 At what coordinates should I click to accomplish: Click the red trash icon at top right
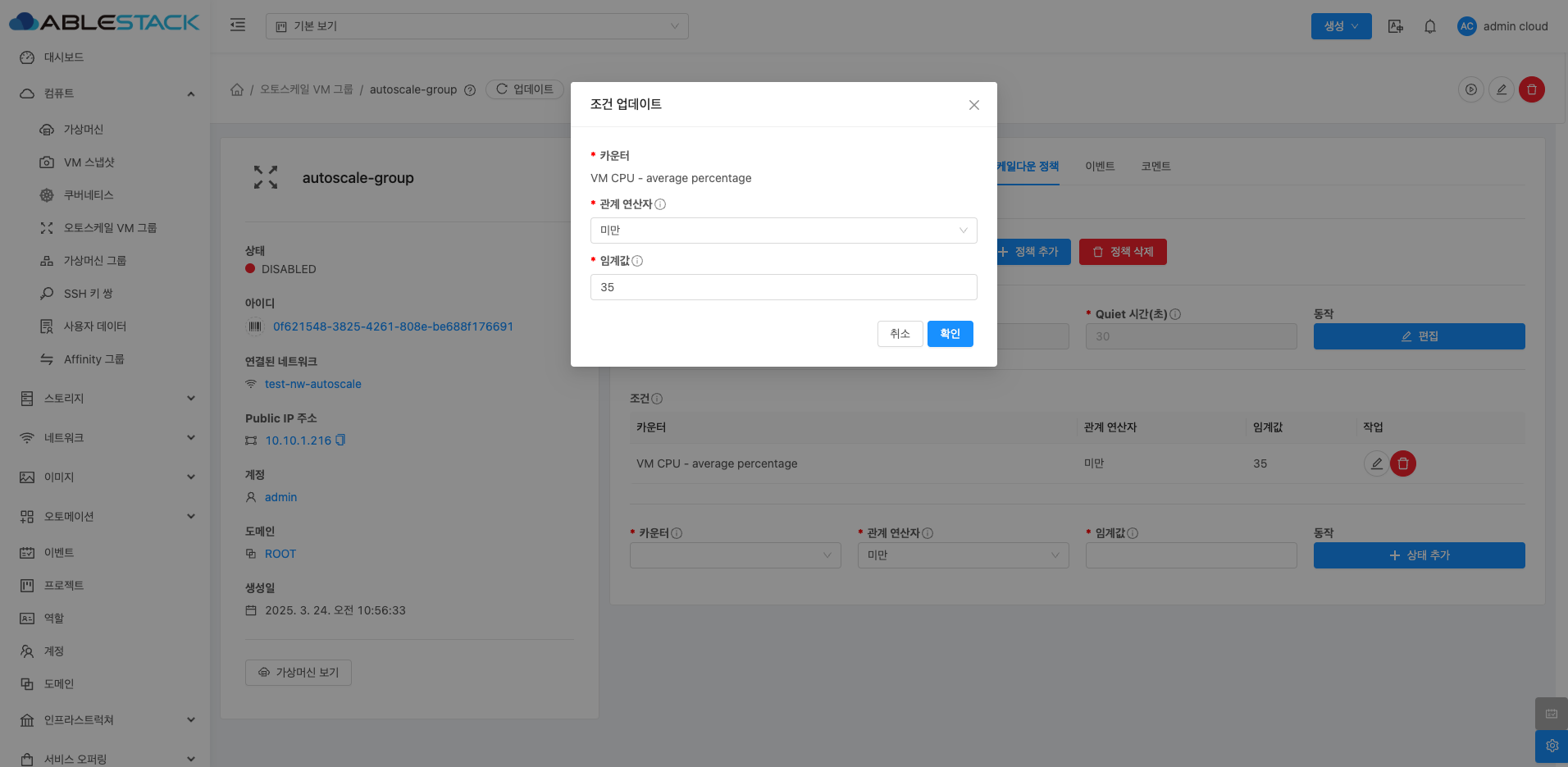click(x=1531, y=89)
